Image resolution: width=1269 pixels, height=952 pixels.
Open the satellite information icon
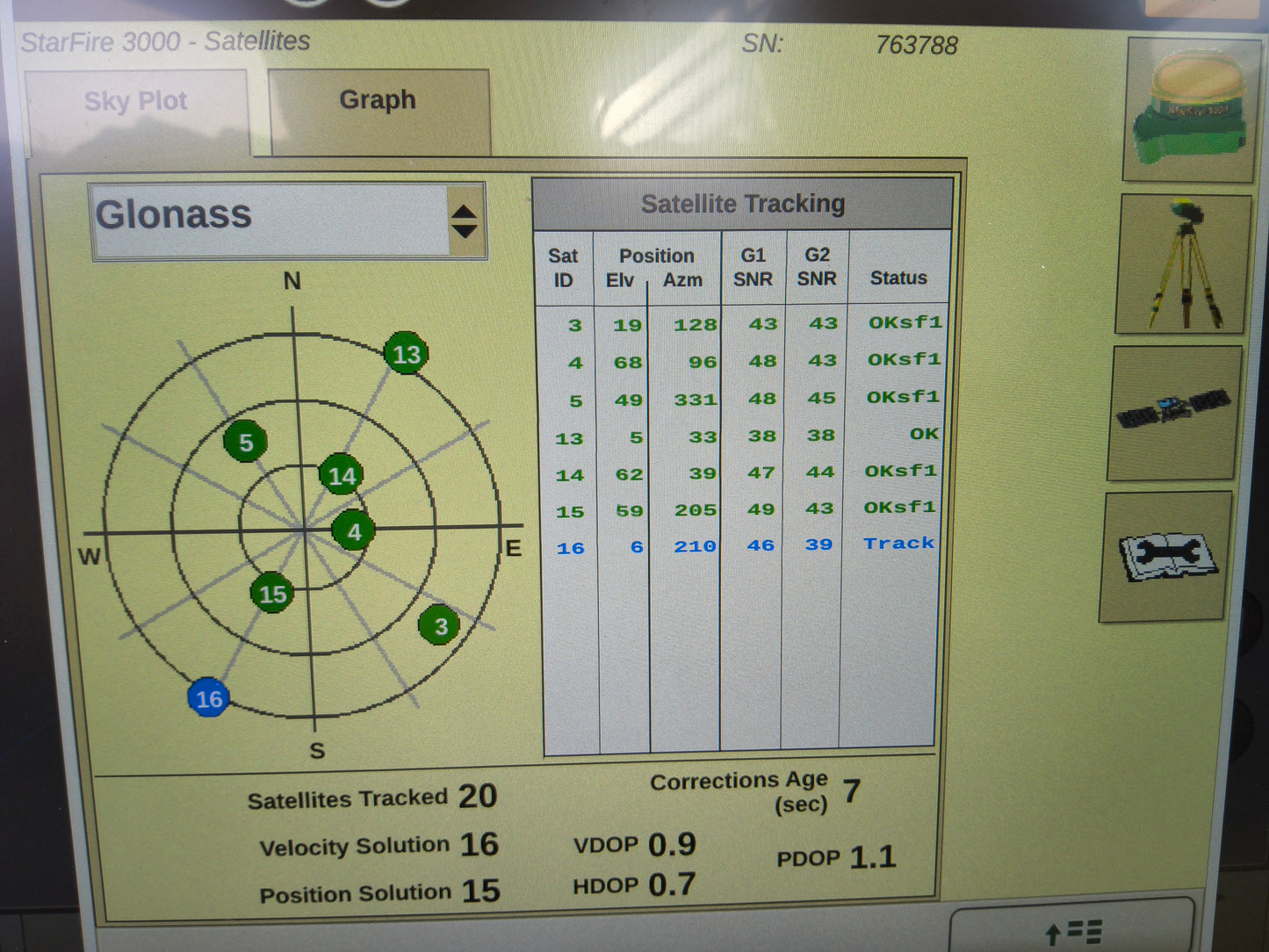point(1174,412)
